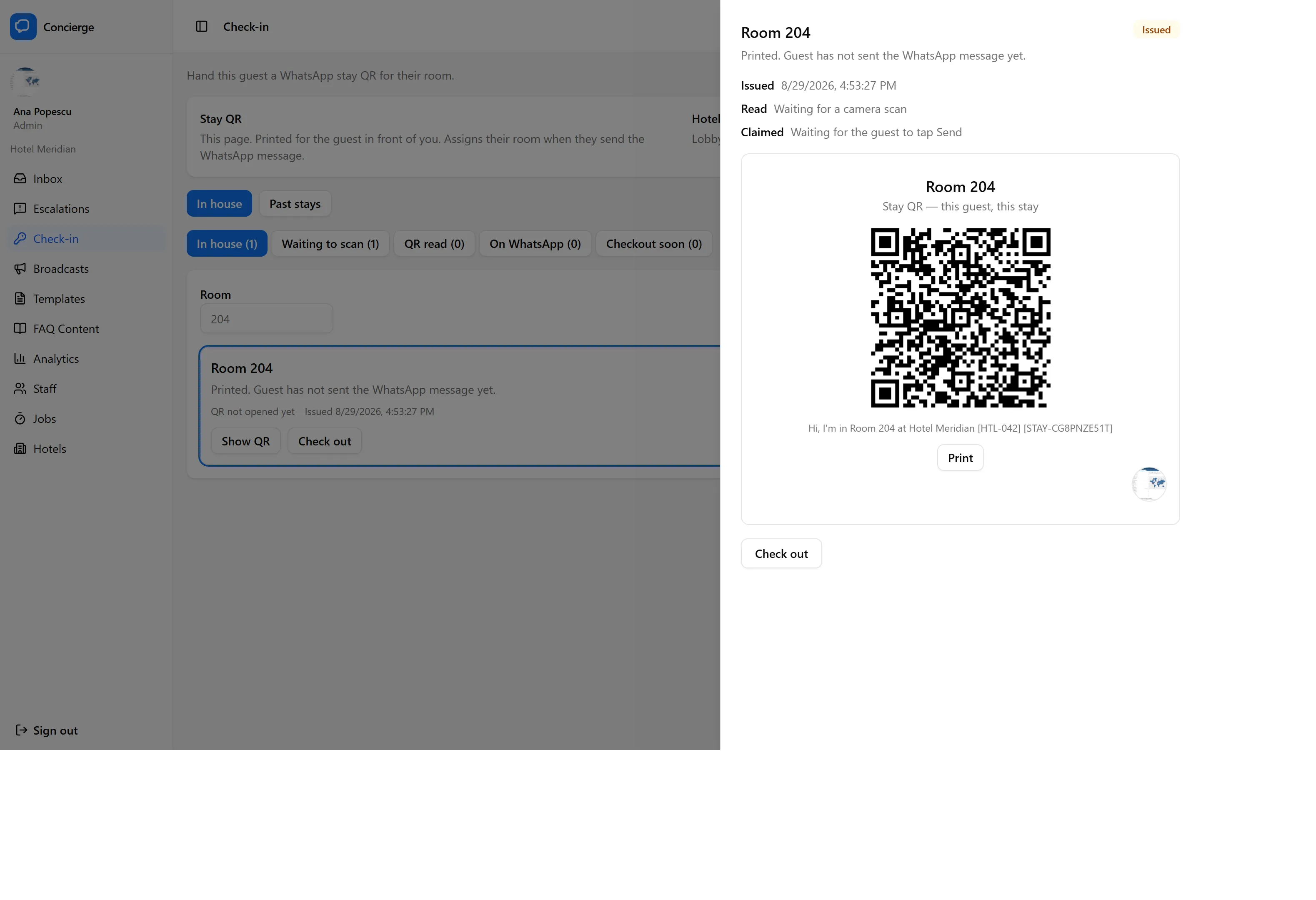Navigate to FAQ Content
The image size is (1316, 900).
(87, 328)
